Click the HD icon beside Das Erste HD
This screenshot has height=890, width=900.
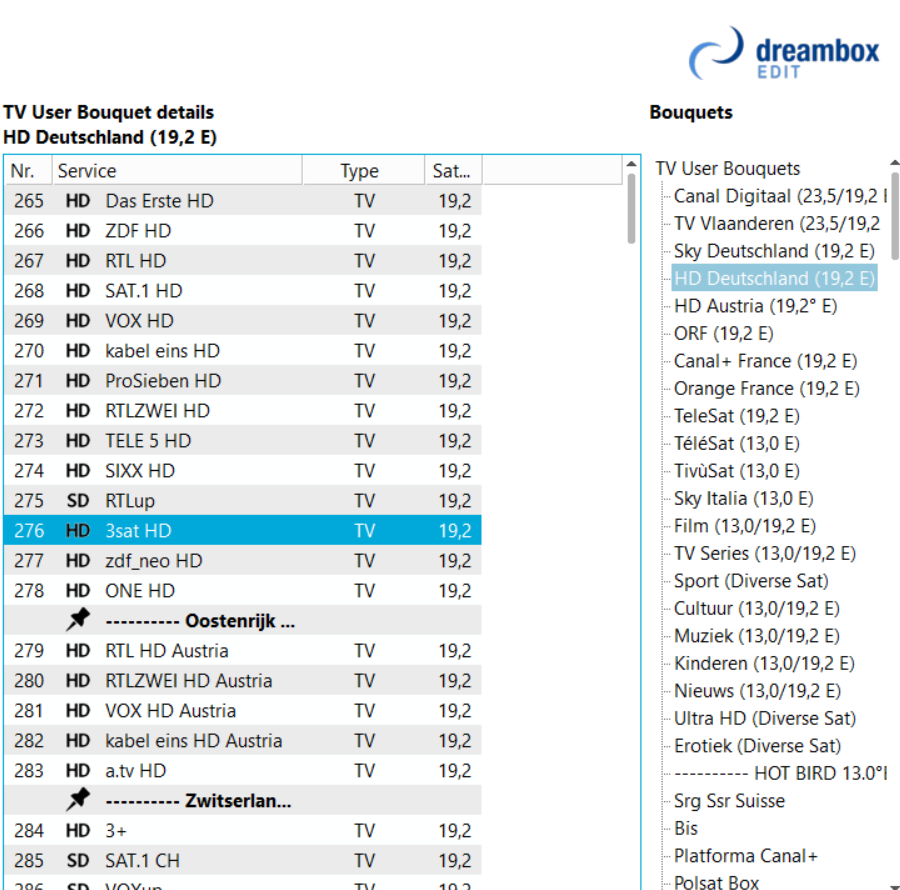click(77, 201)
